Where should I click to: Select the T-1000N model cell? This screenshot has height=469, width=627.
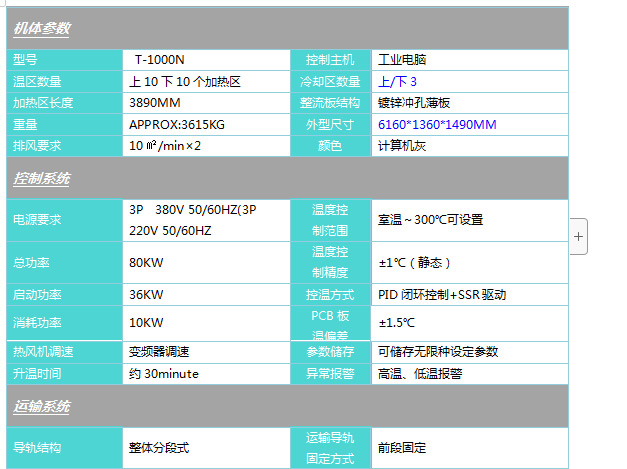pos(160,60)
